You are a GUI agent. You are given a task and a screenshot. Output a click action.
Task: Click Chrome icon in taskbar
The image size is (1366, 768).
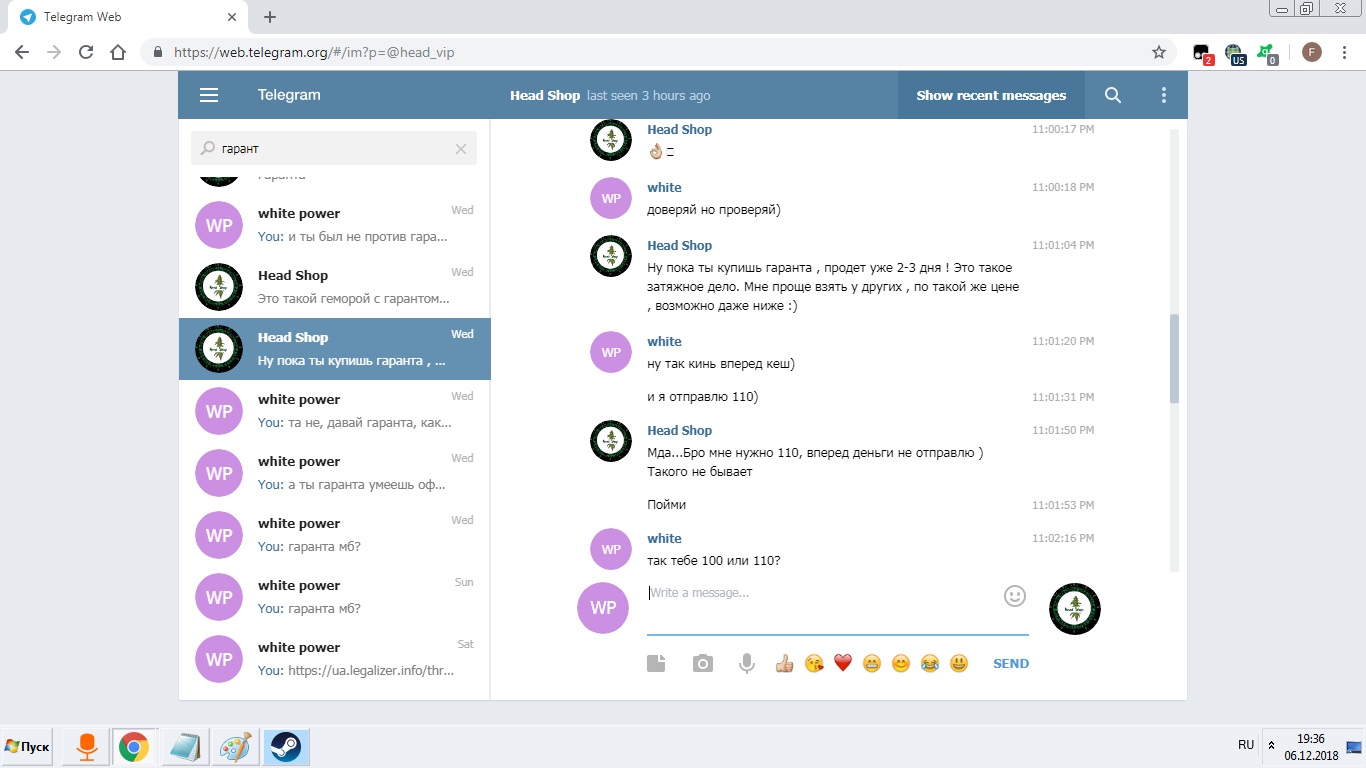click(x=134, y=747)
